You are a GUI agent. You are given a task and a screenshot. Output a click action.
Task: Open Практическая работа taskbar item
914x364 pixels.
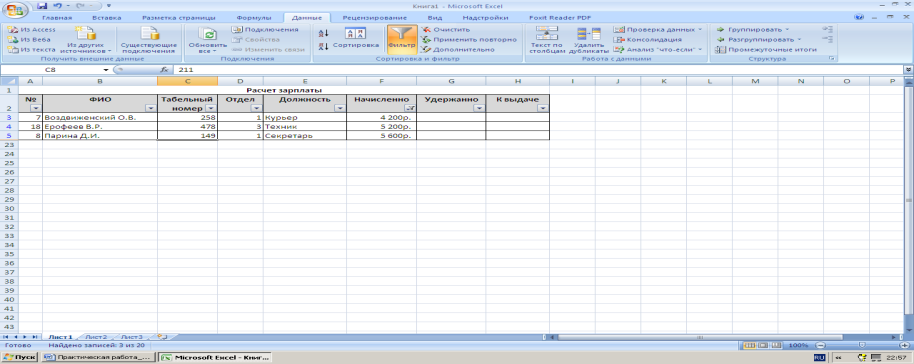(99, 357)
